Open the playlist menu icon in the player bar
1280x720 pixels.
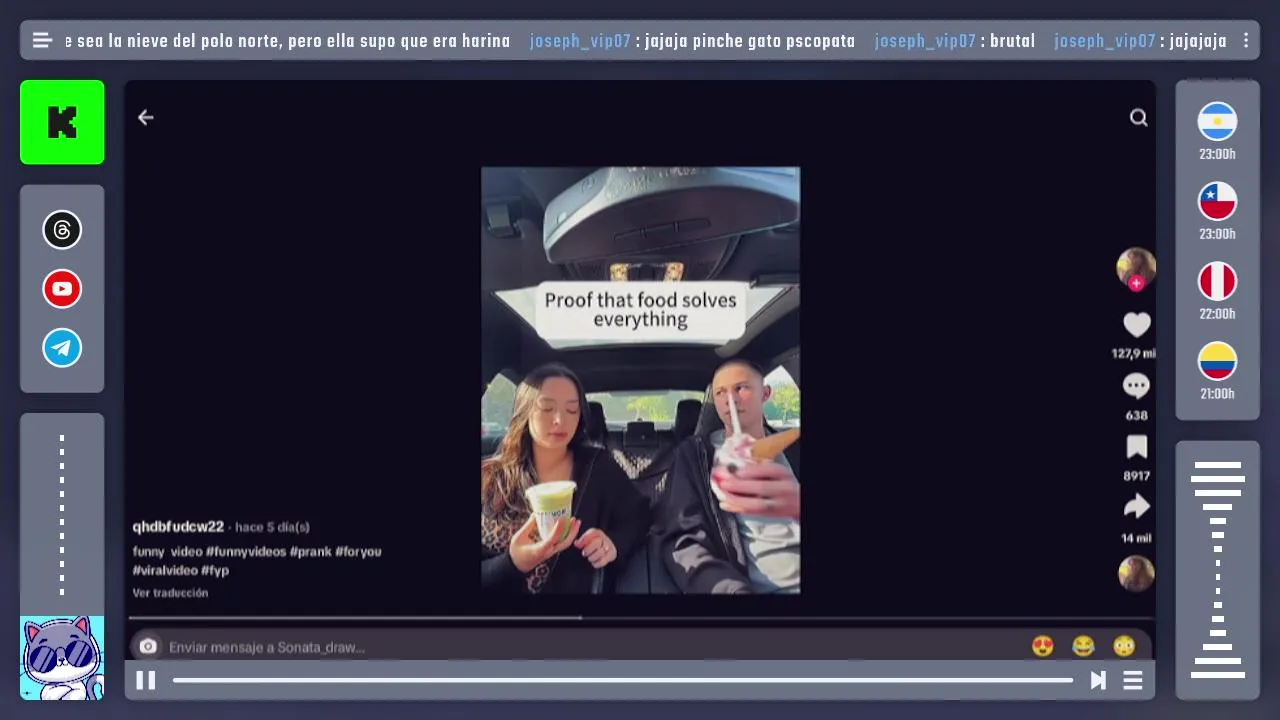1133,680
